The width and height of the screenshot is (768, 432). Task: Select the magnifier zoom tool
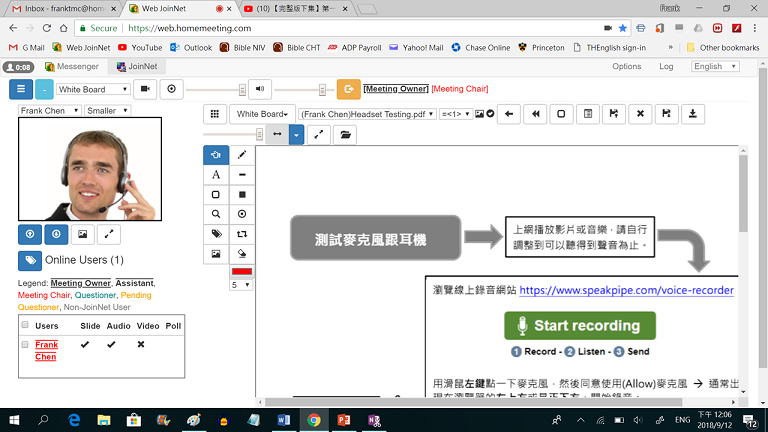tap(216, 214)
